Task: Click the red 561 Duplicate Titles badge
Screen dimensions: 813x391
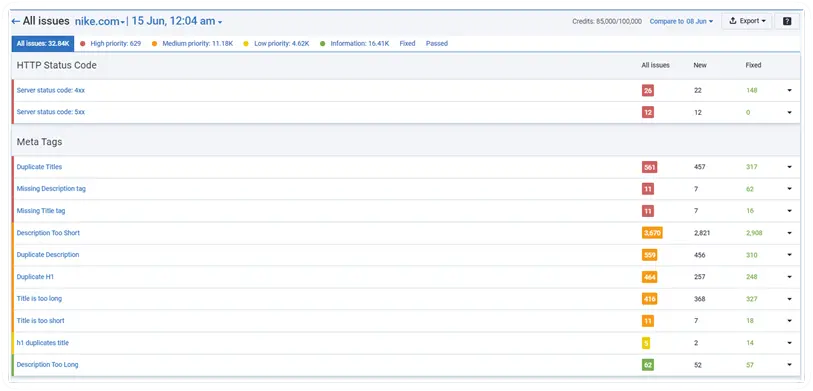Action: coord(650,167)
